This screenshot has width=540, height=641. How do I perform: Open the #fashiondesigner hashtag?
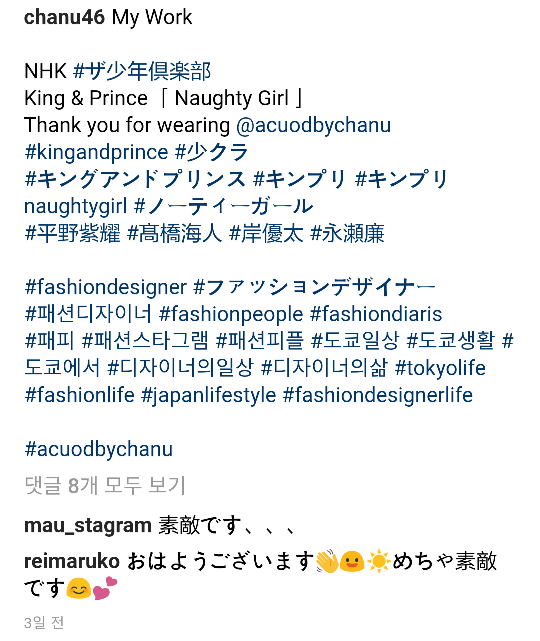click(105, 287)
